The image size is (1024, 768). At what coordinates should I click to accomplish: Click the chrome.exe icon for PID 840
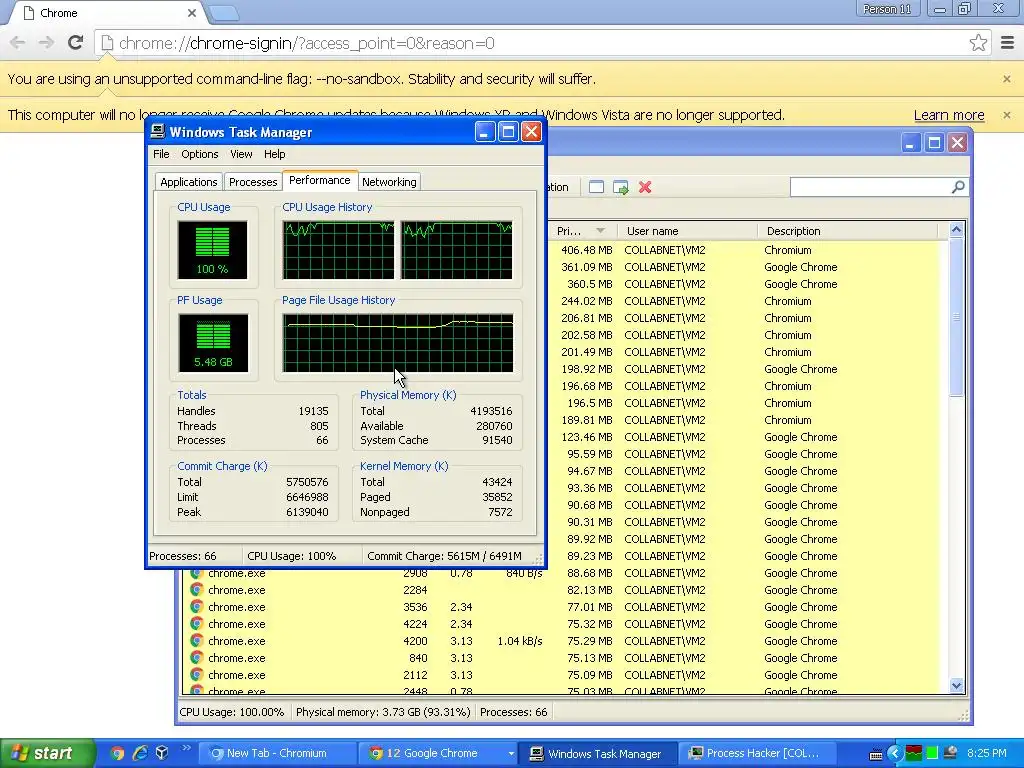(x=196, y=658)
